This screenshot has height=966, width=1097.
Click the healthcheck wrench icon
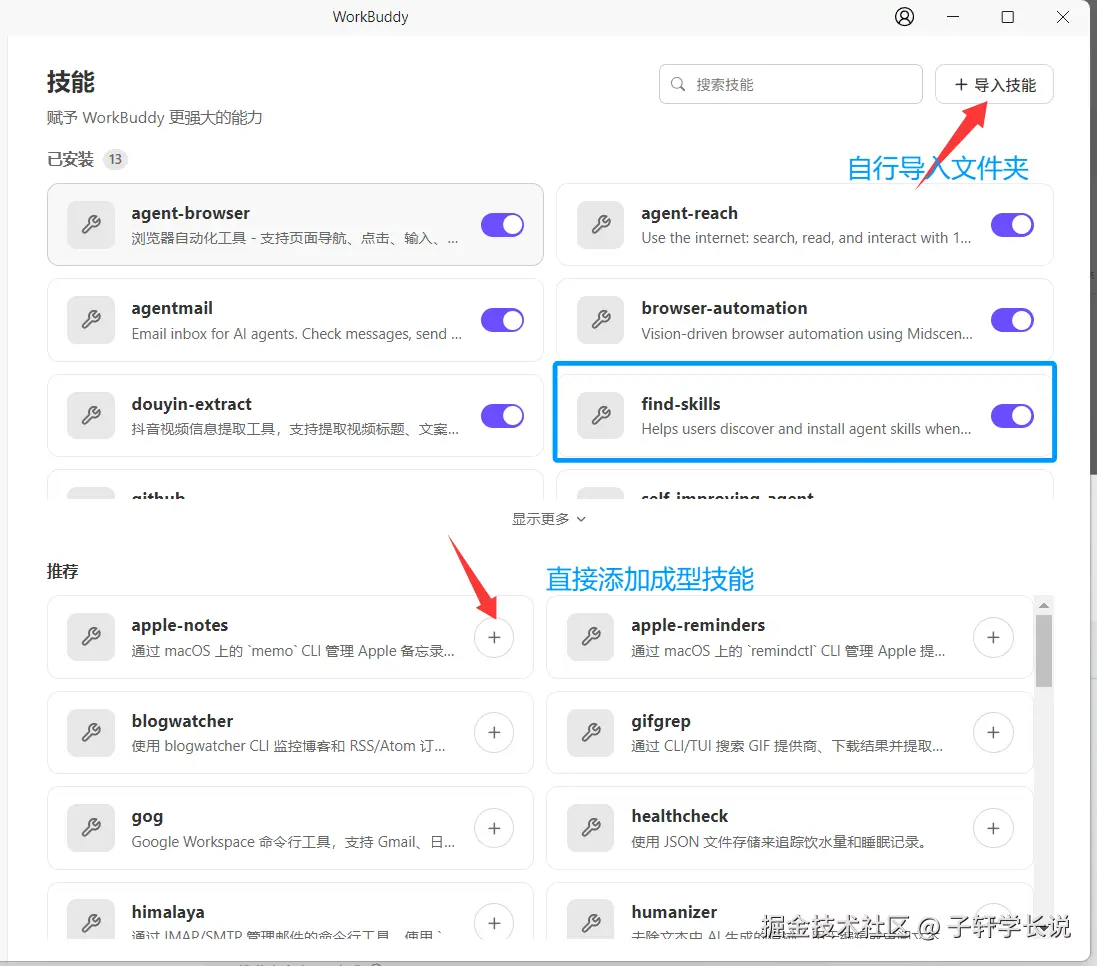point(590,828)
